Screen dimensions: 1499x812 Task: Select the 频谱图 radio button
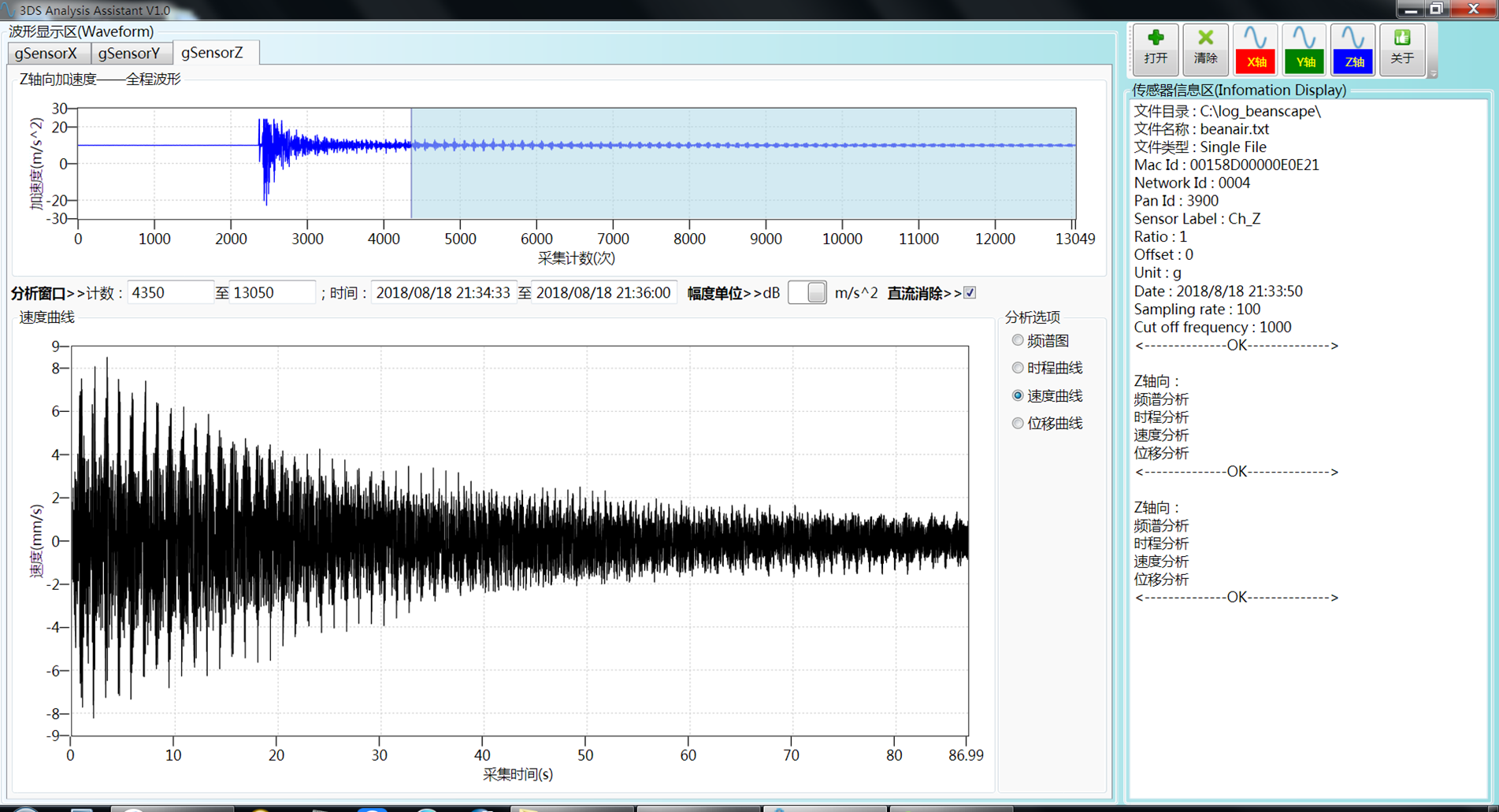1018,340
